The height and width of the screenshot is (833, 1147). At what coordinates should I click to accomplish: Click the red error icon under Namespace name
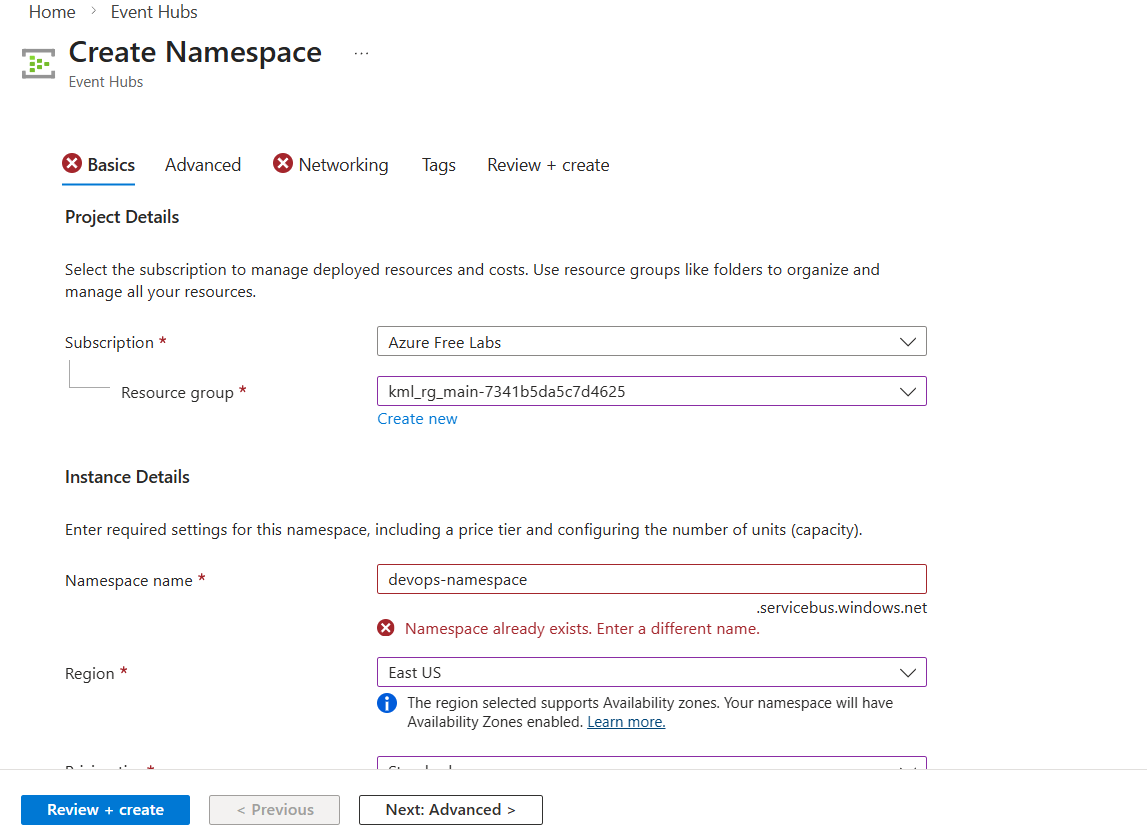click(x=385, y=628)
